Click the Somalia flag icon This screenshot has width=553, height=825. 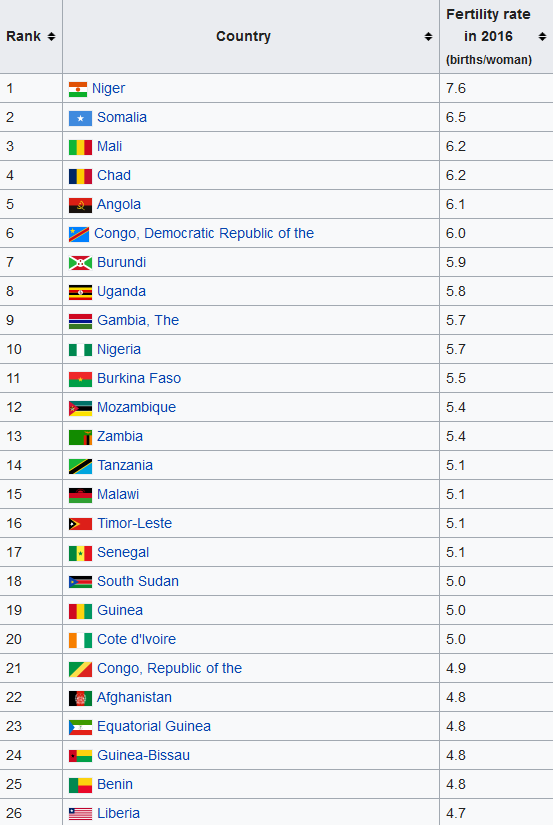(x=81, y=118)
